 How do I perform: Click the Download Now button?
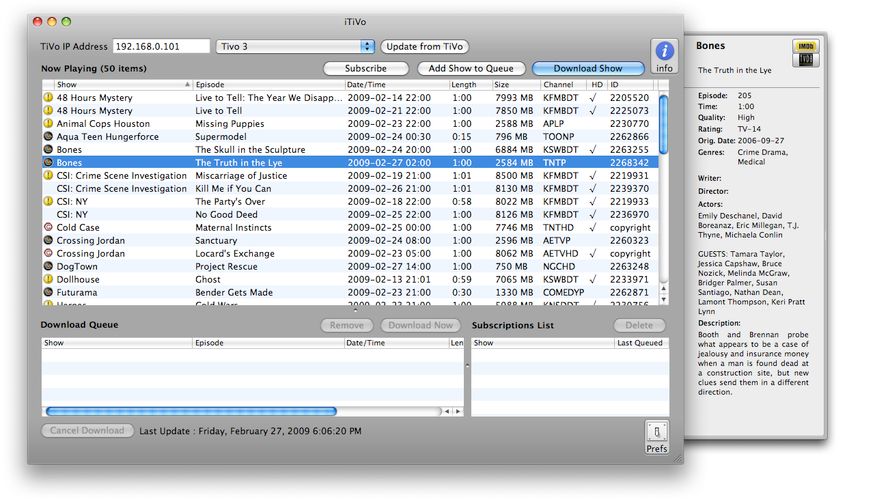(420, 325)
